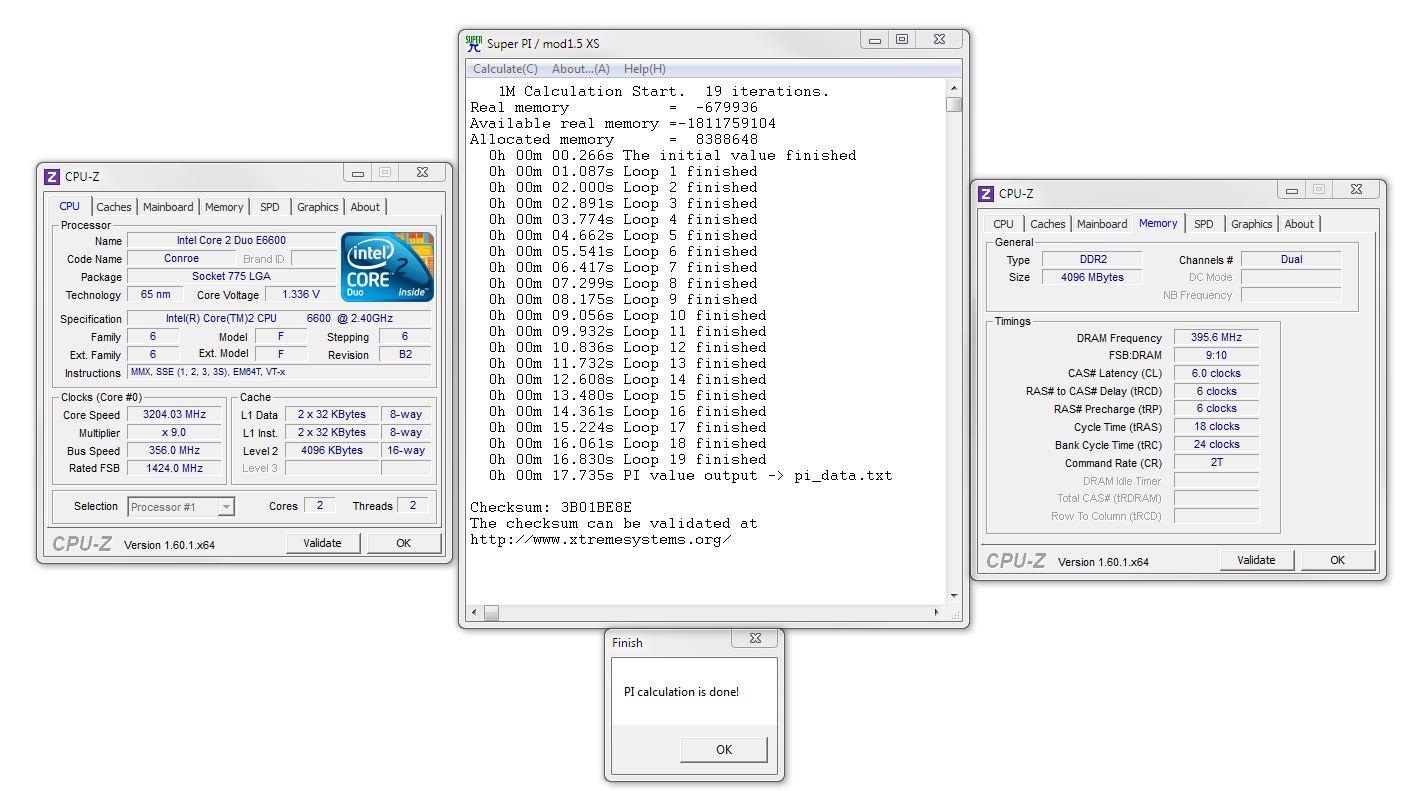The image size is (1423, 791).
Task: Open the Mainboard tab in left CPU-Z window
Action: pos(168,207)
